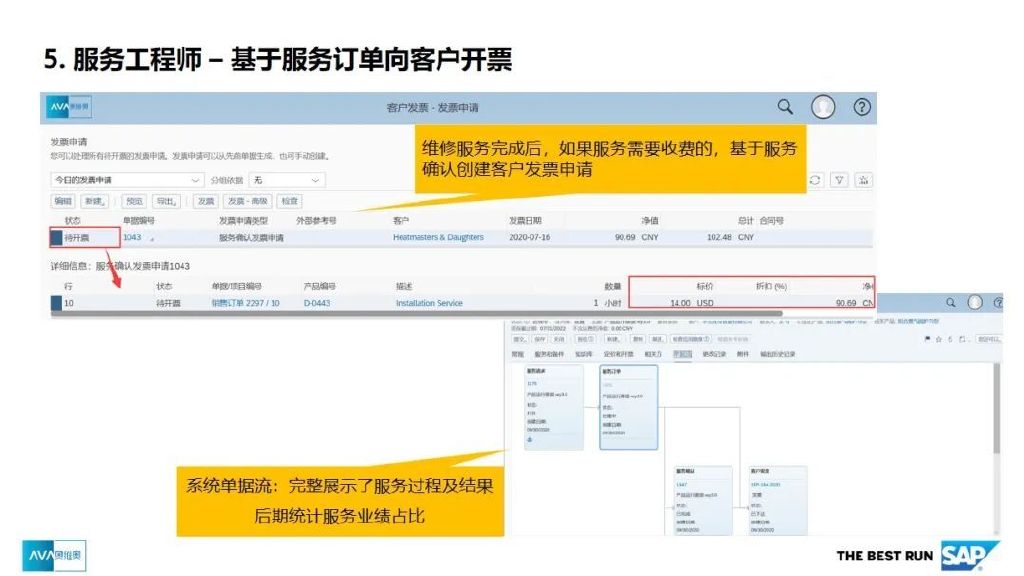Click the 发票 button

(x=206, y=201)
